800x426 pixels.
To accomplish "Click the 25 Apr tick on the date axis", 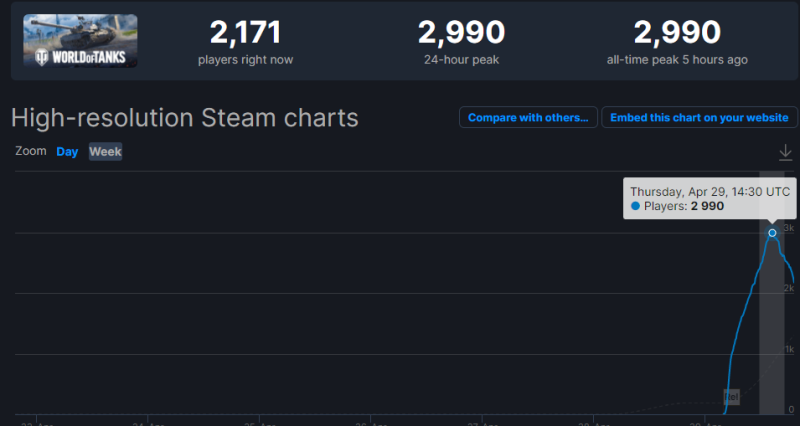I will [260, 423].
